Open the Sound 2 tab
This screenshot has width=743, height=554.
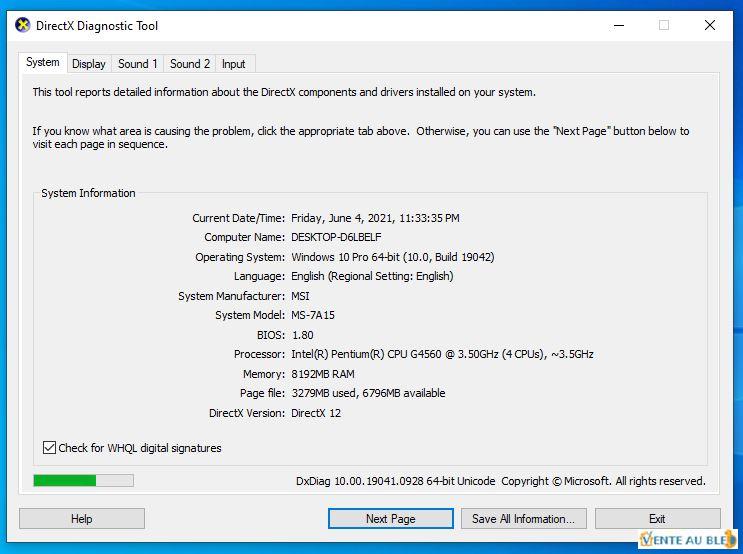tap(190, 64)
